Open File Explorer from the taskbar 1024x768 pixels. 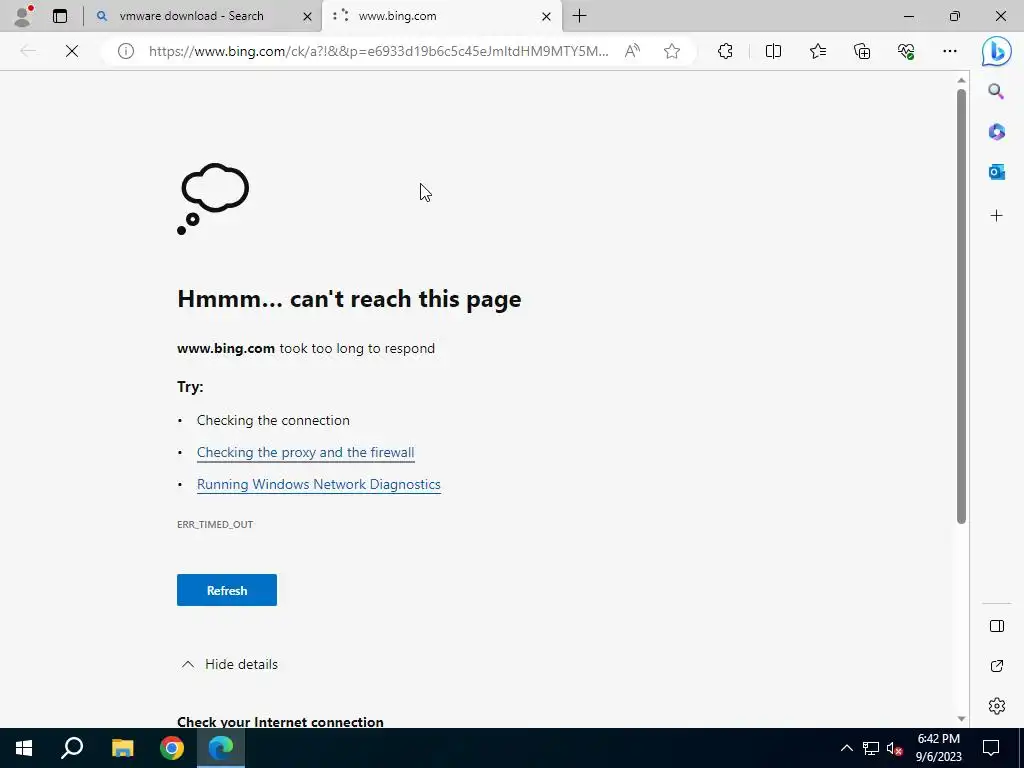coord(122,748)
